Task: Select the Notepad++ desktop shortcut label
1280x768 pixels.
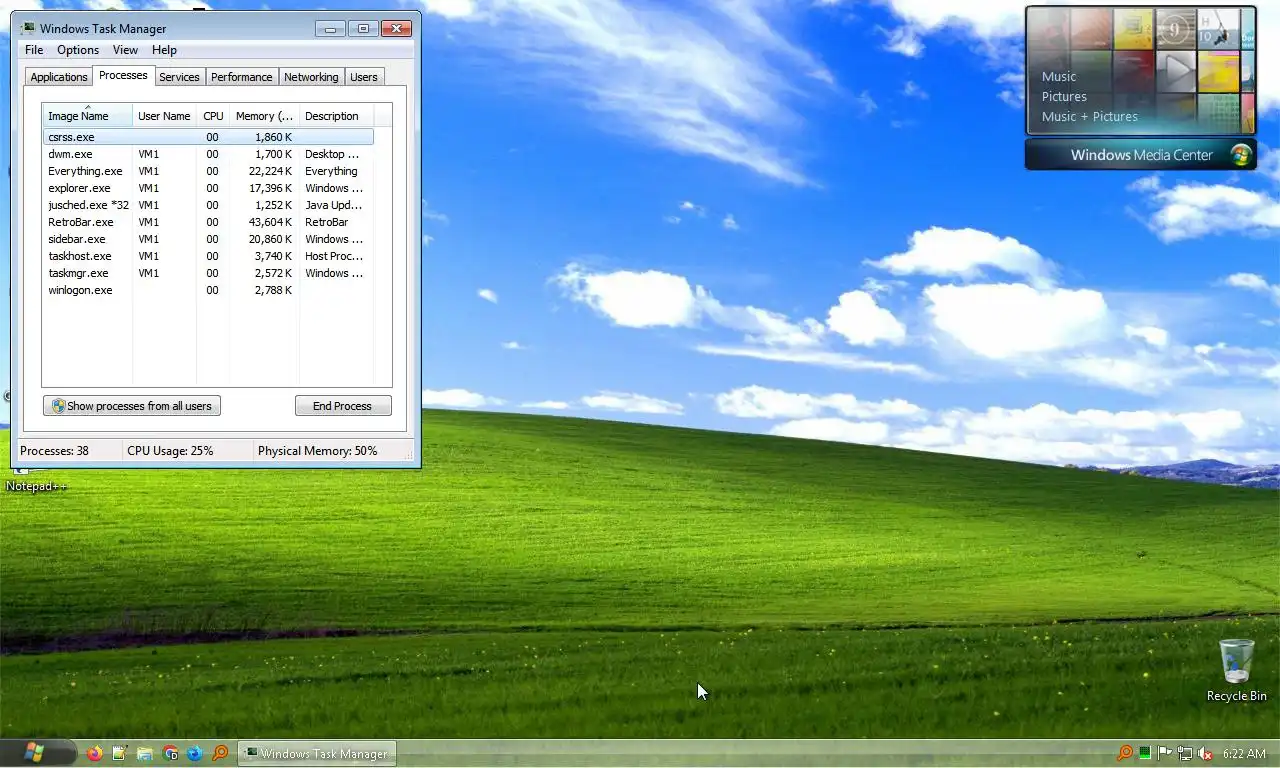Action: pyautogui.click(x=36, y=486)
